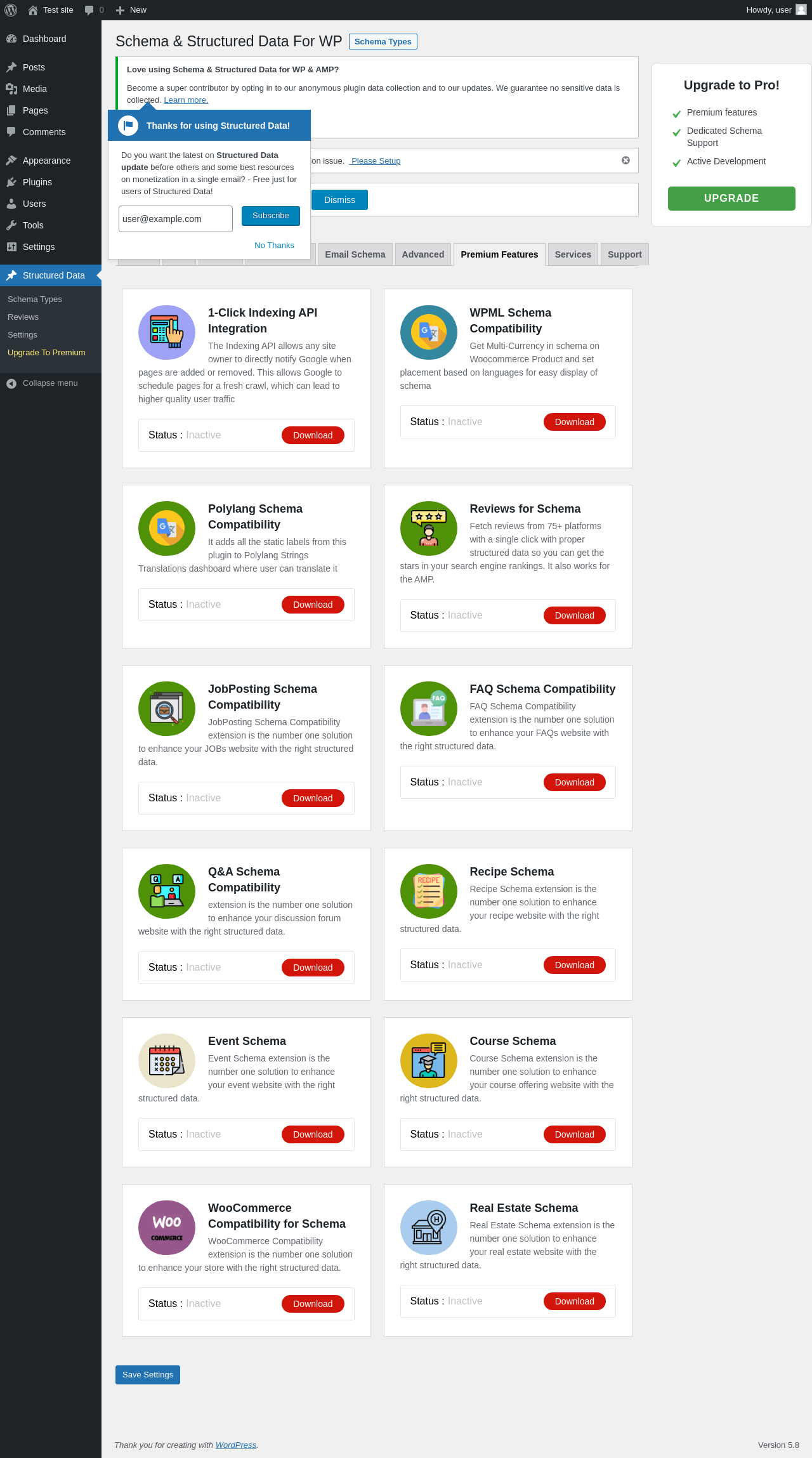Click the Version 5.8 footer text
The height and width of the screenshot is (1458, 812).
[x=778, y=1445]
